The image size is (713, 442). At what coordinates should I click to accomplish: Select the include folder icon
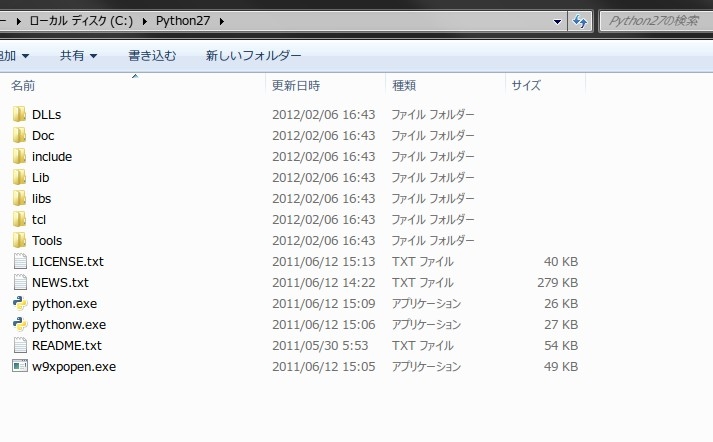(x=19, y=156)
